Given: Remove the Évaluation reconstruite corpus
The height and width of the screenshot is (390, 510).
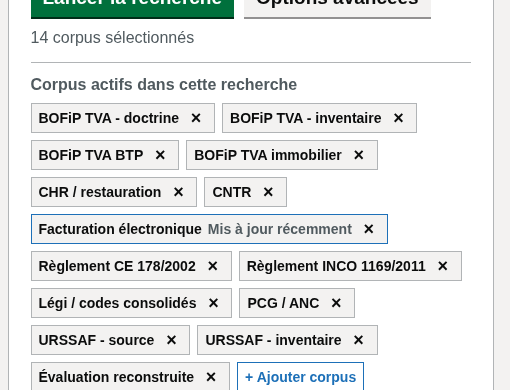Looking at the screenshot, I should [x=211, y=377].
